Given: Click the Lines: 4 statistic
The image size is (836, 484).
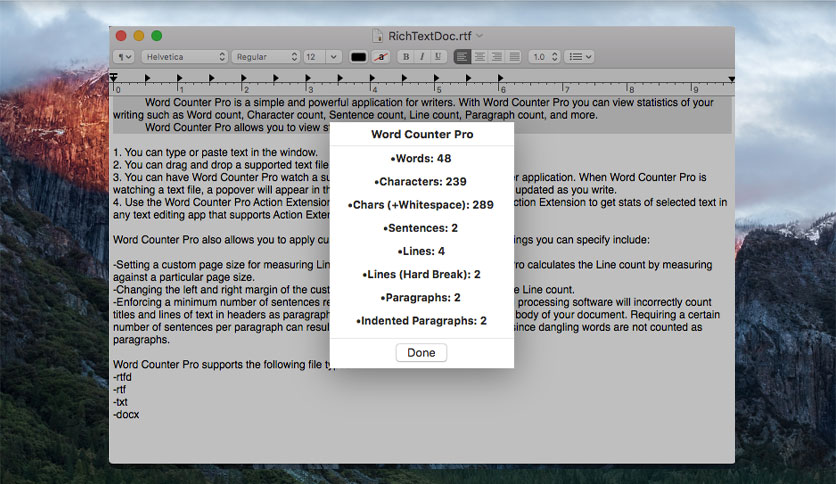Looking at the screenshot, I should (x=421, y=251).
